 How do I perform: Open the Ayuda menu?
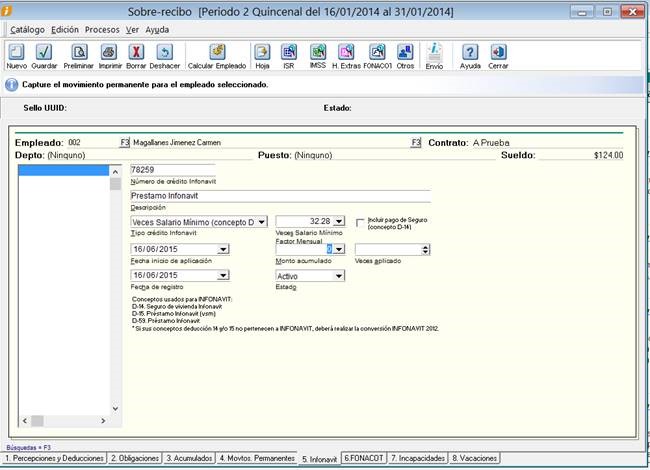tap(157, 30)
